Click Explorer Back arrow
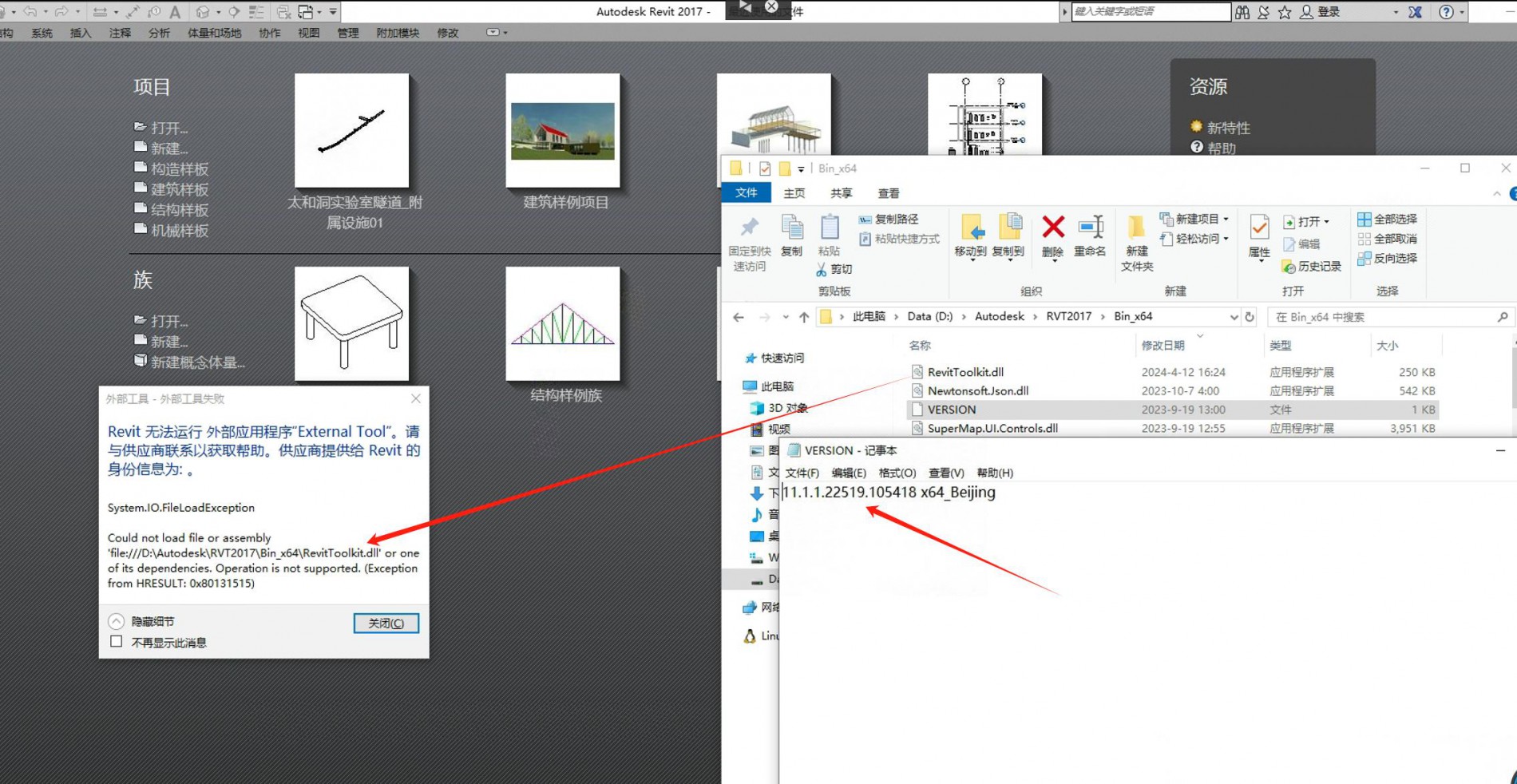 coord(739,317)
